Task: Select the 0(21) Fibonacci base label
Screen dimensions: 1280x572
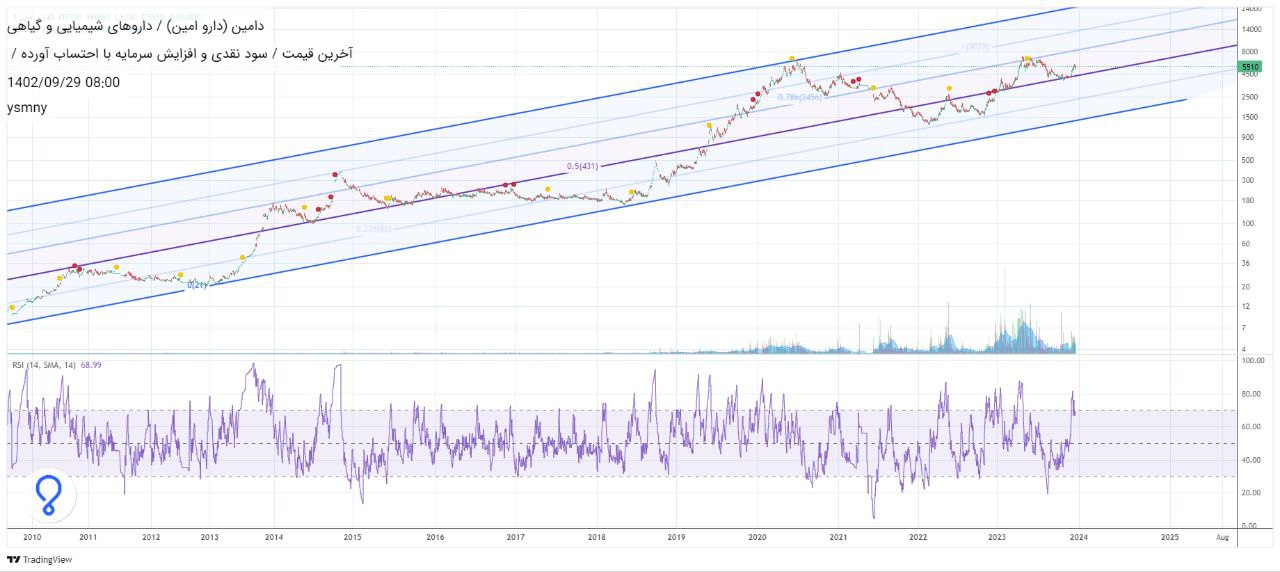Action: click(x=197, y=285)
